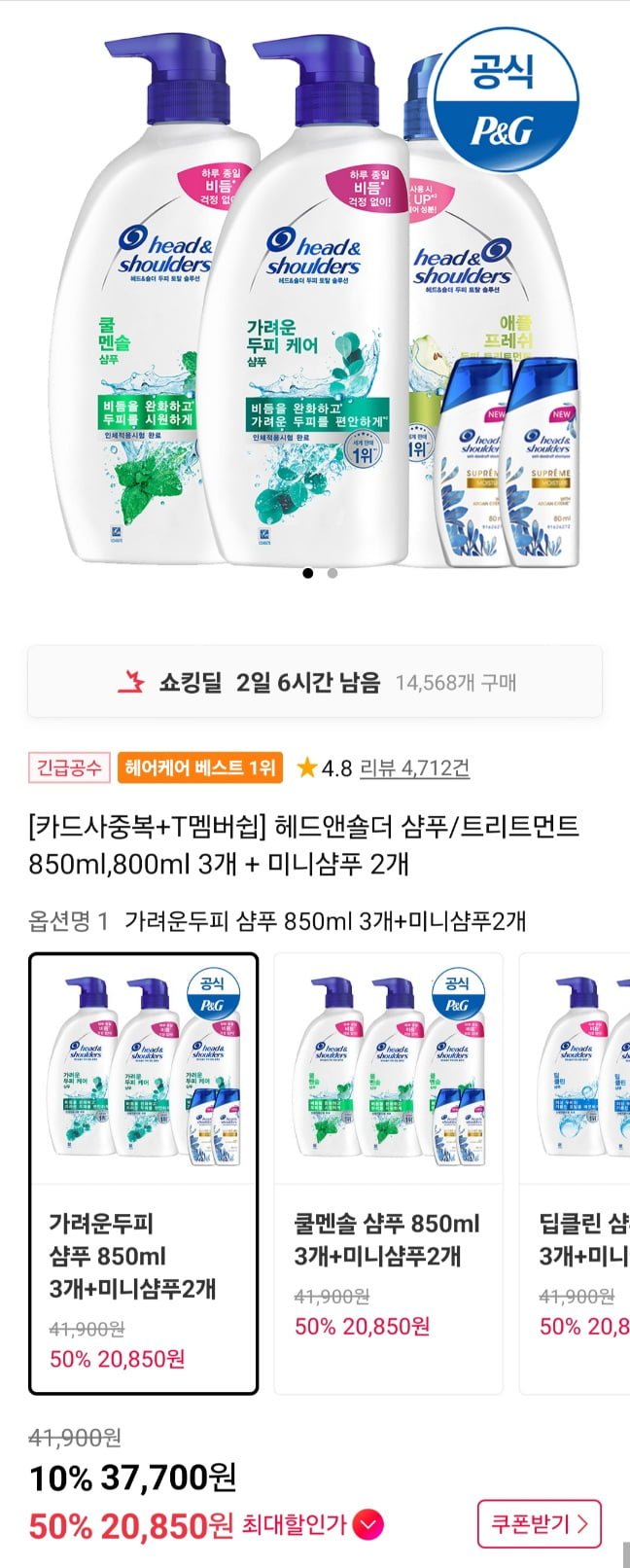Select the first image pagination dot
Viewport: 630px width, 1568px height.
[x=308, y=573]
